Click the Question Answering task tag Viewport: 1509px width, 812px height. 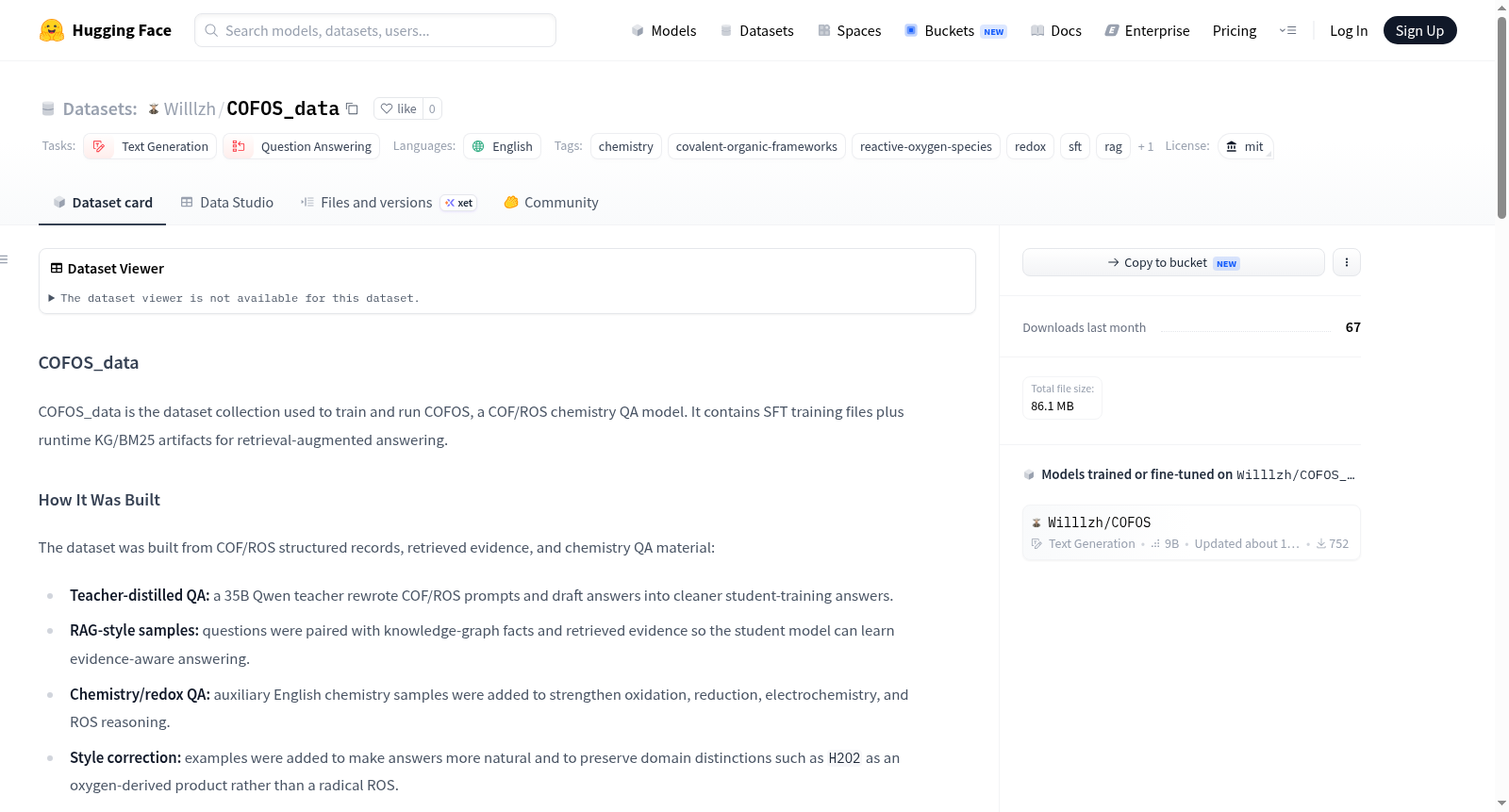click(x=302, y=146)
